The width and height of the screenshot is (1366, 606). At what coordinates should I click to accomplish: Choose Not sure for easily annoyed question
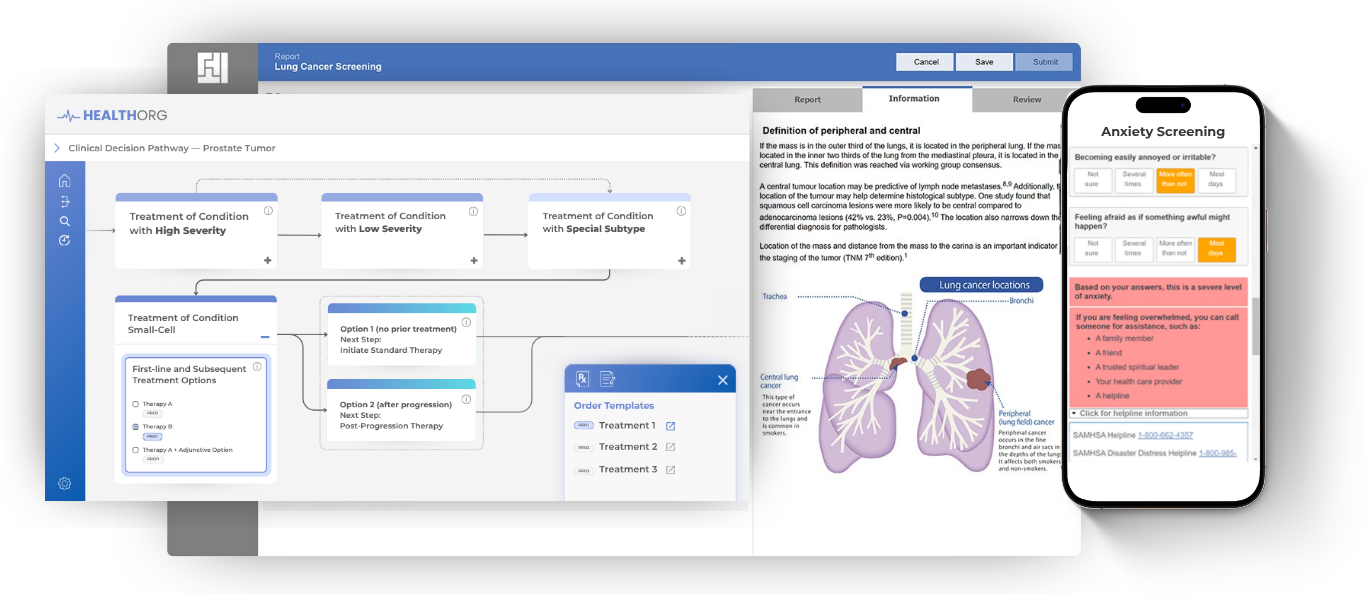(1093, 180)
